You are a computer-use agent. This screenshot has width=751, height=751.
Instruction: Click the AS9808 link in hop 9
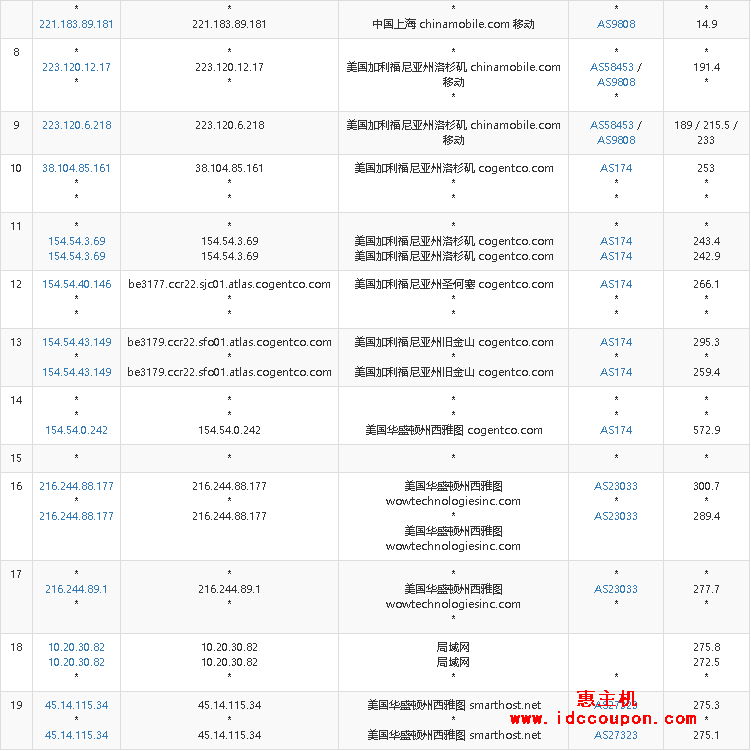[x=616, y=140]
